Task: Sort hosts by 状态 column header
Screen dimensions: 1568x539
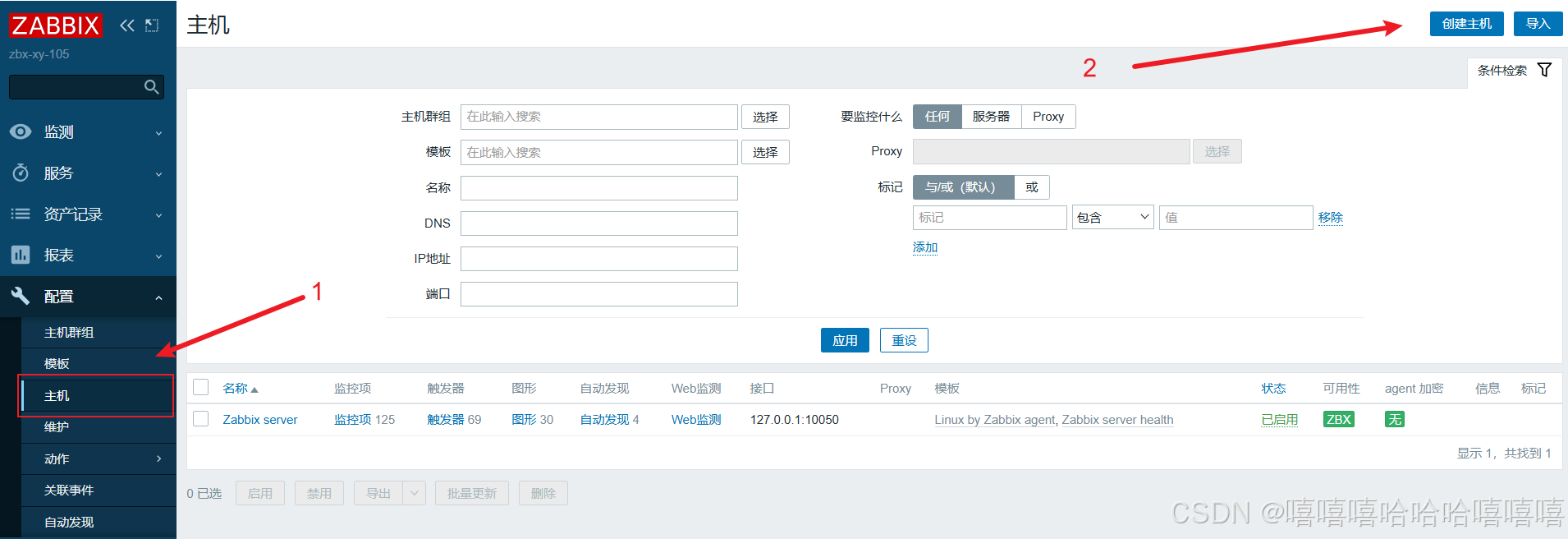Action: pyautogui.click(x=1273, y=388)
